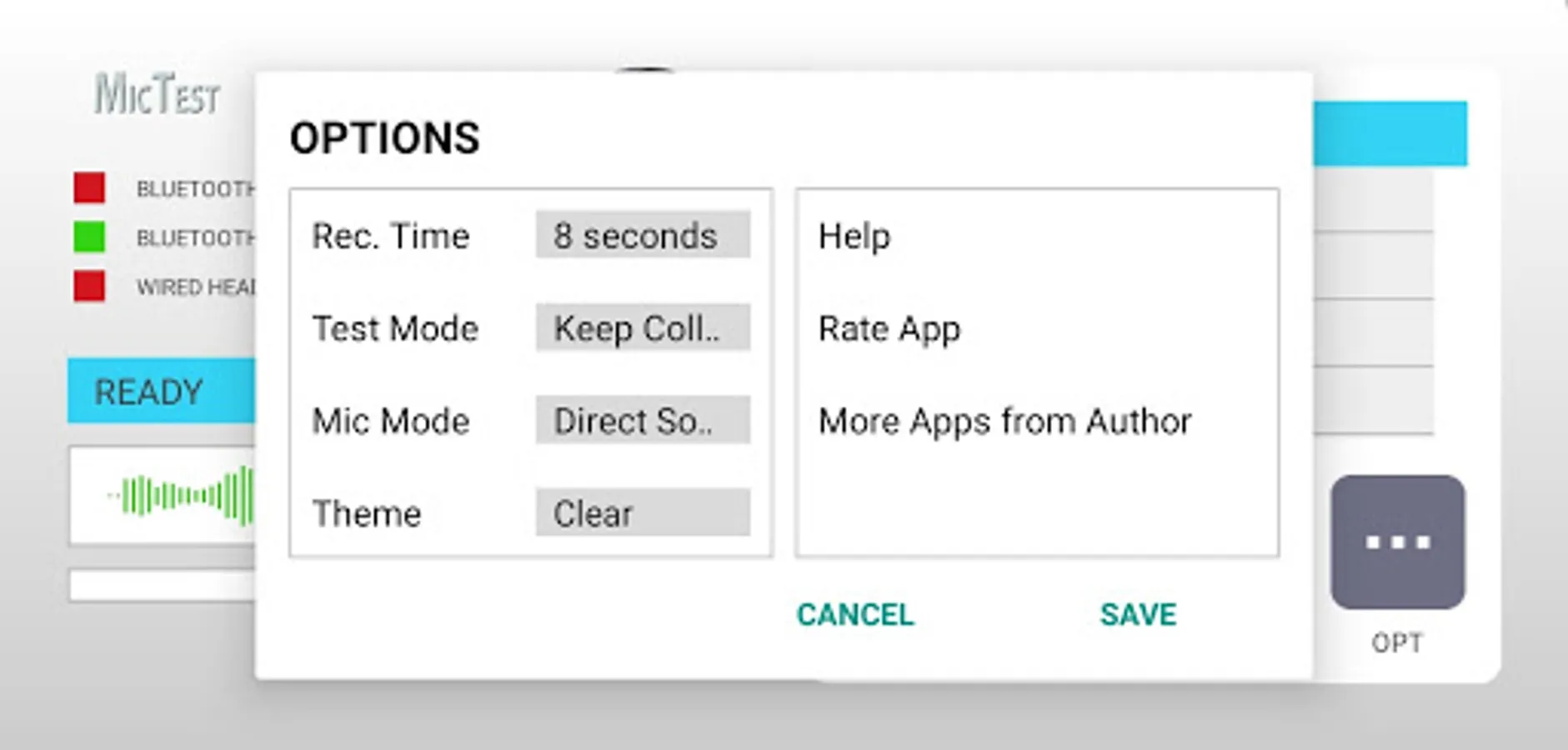Open More Apps from Author
This screenshot has width=1568, height=750.
coord(1004,422)
